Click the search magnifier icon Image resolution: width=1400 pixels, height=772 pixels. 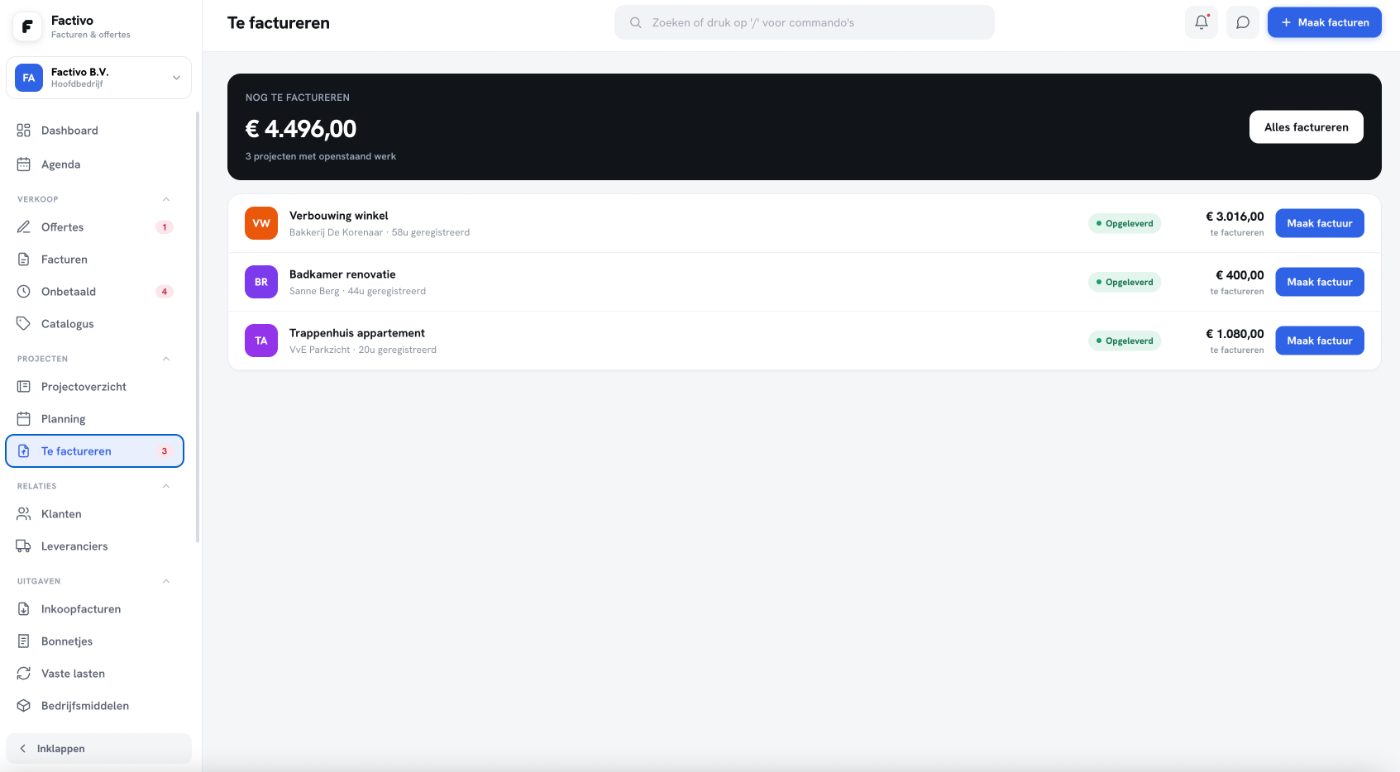coord(635,22)
